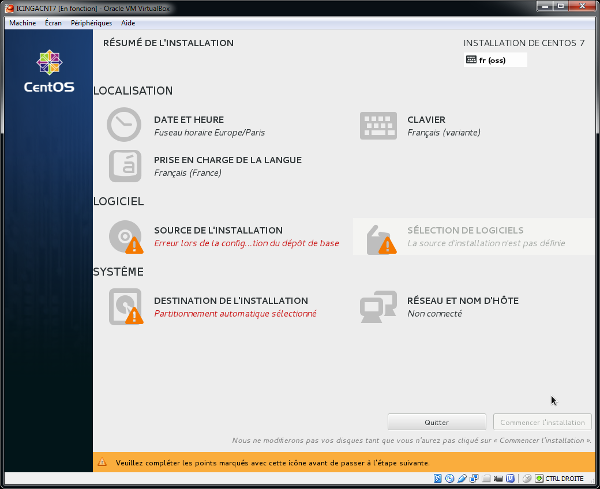Click 'INSTALLATION DE CENTOS 7' title
The image size is (600, 489).
524,43
